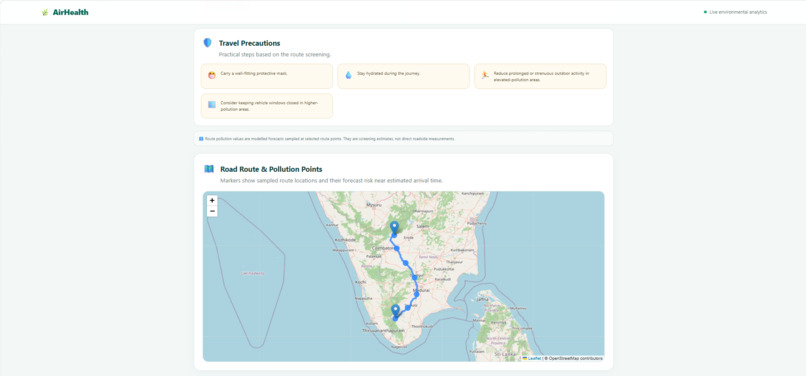This screenshot has width=806, height=376.
Task: Click the protective mask face icon
Action: pyautogui.click(x=212, y=75)
